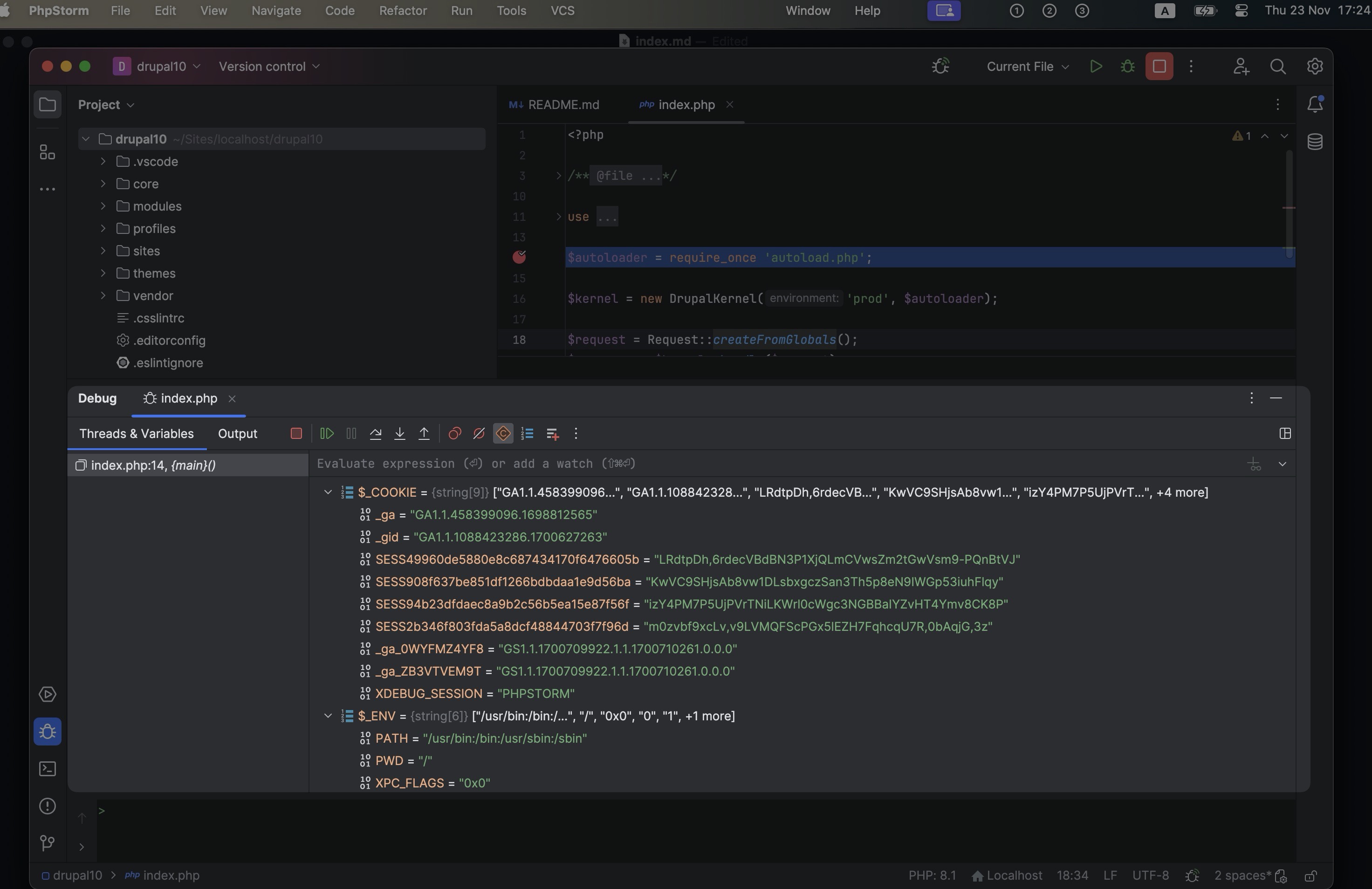Open Git tool window
The width and height of the screenshot is (1372, 889).
pyautogui.click(x=47, y=843)
